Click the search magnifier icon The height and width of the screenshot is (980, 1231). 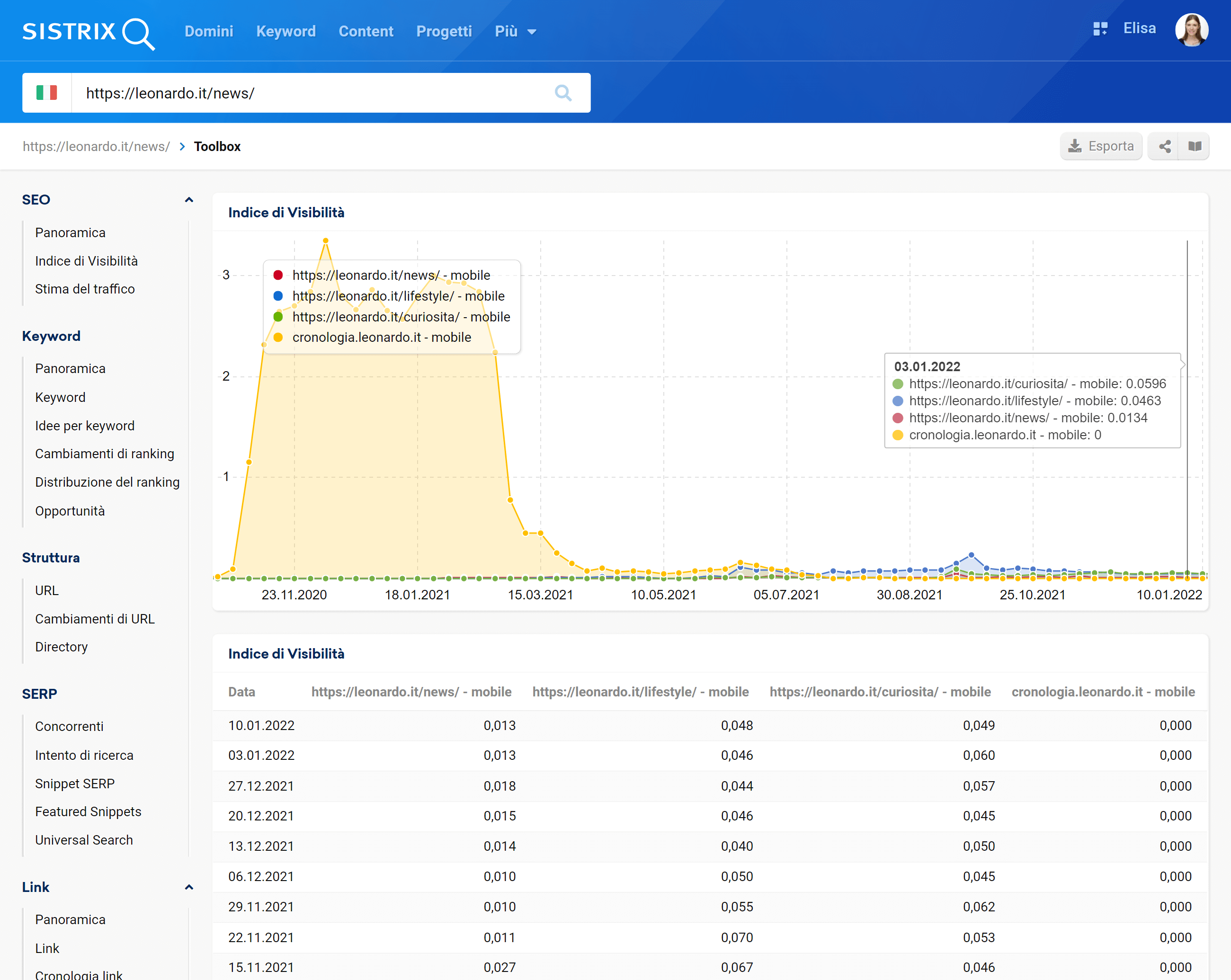pyautogui.click(x=563, y=93)
